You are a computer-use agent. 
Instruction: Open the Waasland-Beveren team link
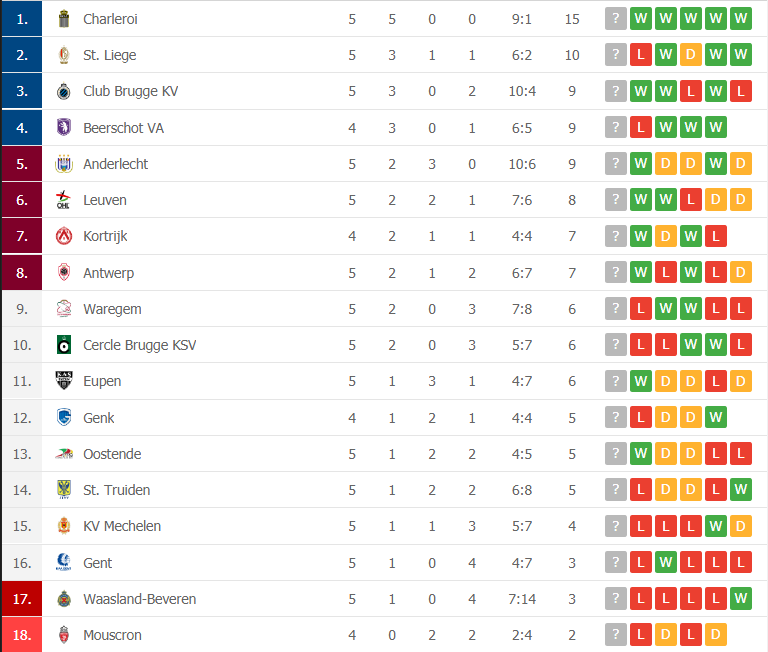tap(140, 599)
